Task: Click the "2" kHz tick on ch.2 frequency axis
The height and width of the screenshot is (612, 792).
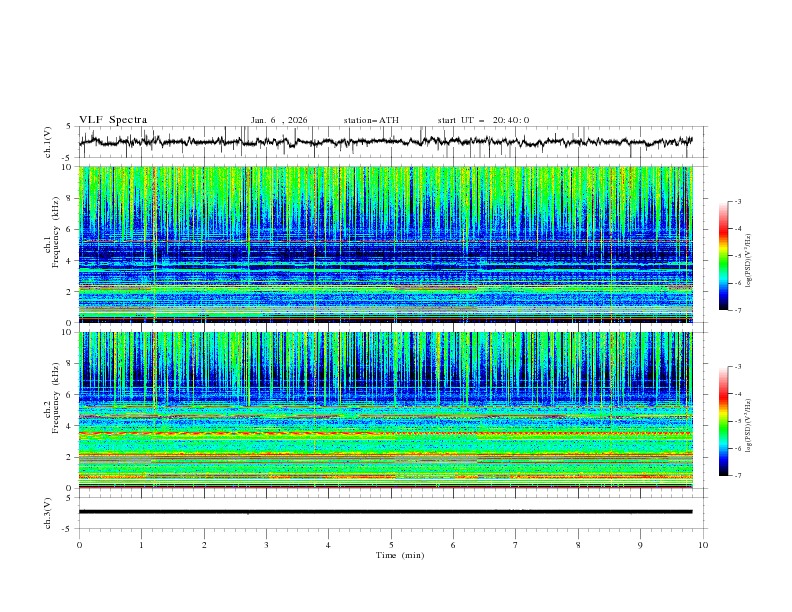Action: (x=70, y=457)
